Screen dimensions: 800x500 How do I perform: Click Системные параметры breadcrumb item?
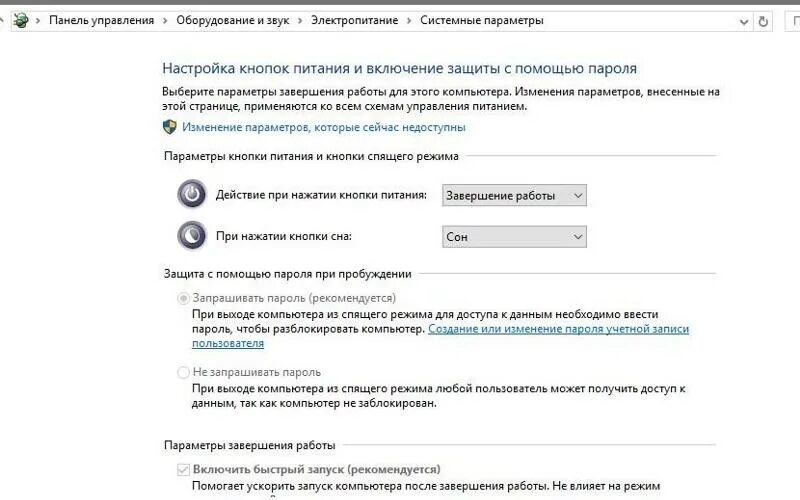tap(482, 20)
